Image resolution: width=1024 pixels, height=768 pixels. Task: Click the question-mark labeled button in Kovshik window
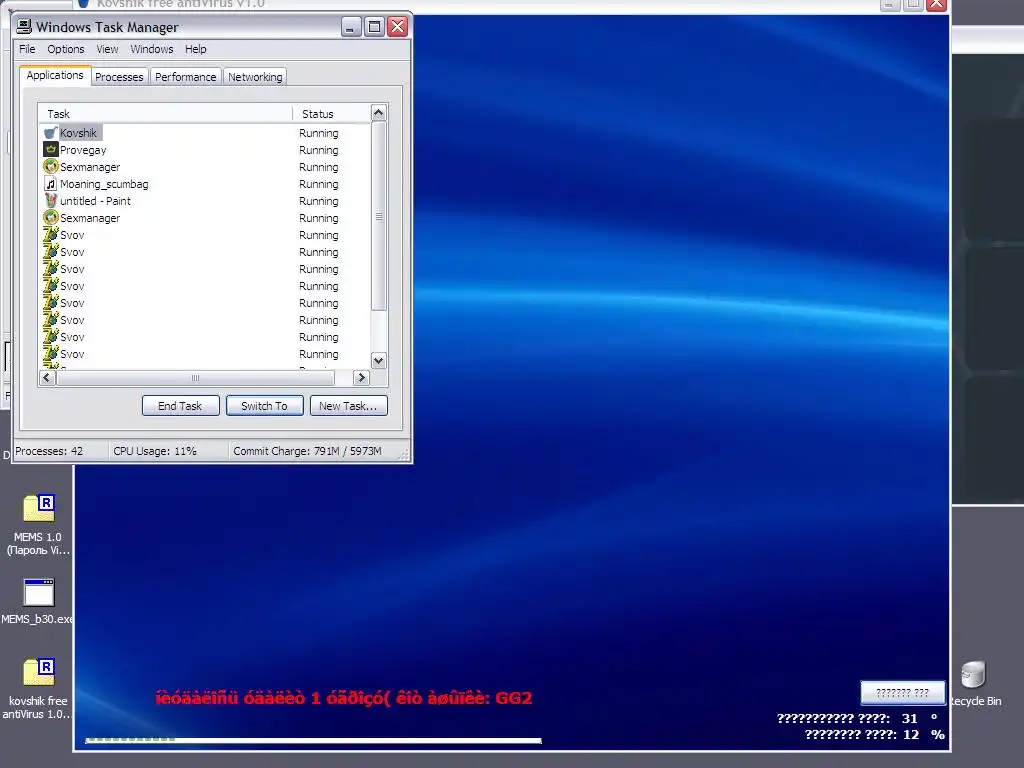903,693
